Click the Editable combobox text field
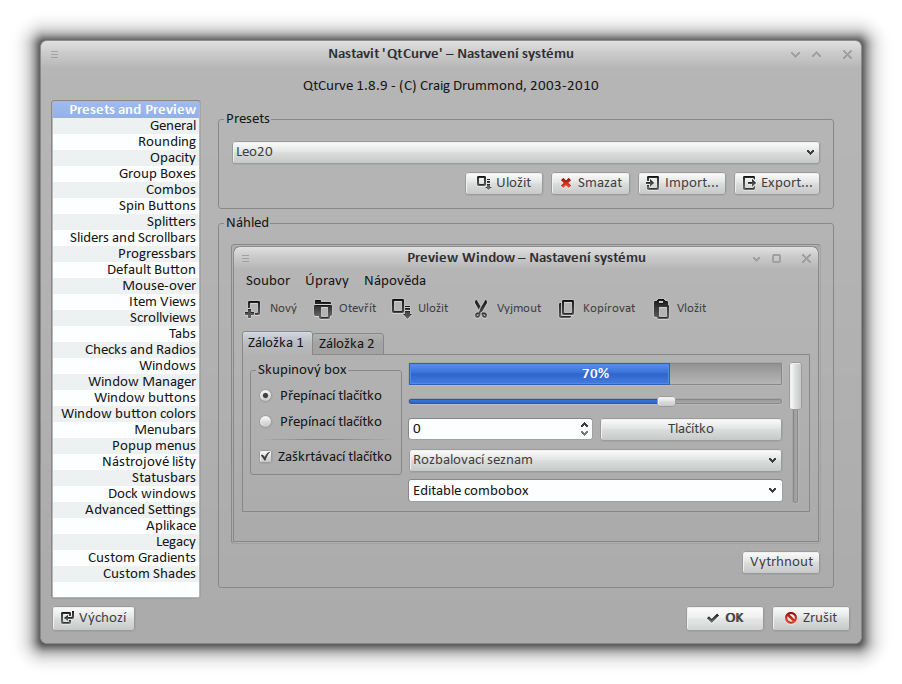Image resolution: width=902 pixels, height=684 pixels. [x=587, y=491]
